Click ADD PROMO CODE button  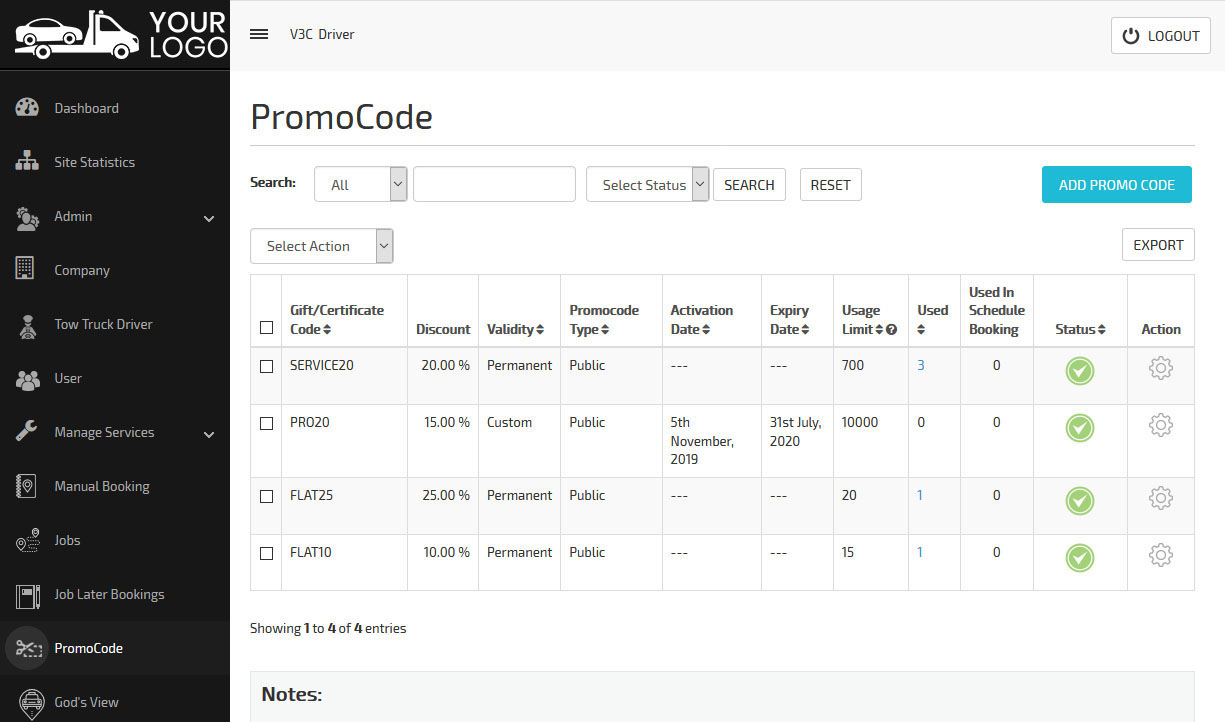coord(1116,184)
